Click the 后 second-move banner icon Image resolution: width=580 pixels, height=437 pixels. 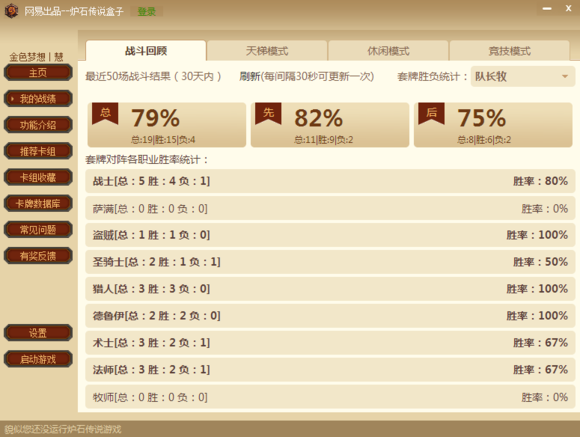(432, 113)
